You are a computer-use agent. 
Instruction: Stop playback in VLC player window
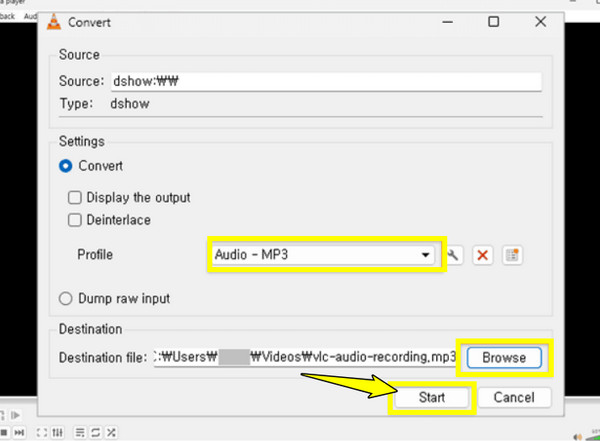point(4,433)
